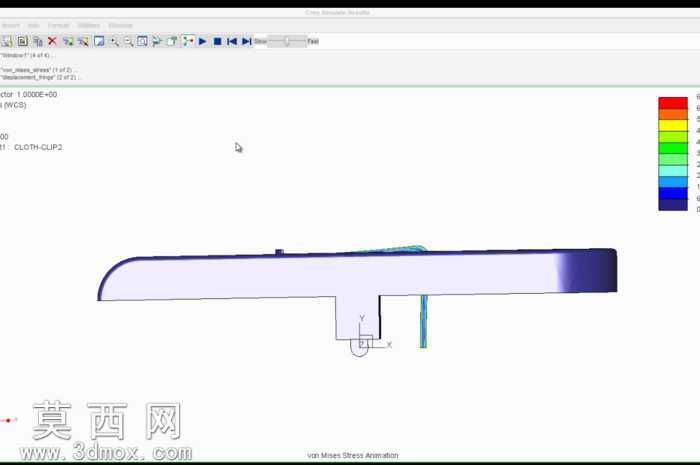Click the first green-yellow edit display icon
This screenshot has height=465, width=700.
coord(68,42)
